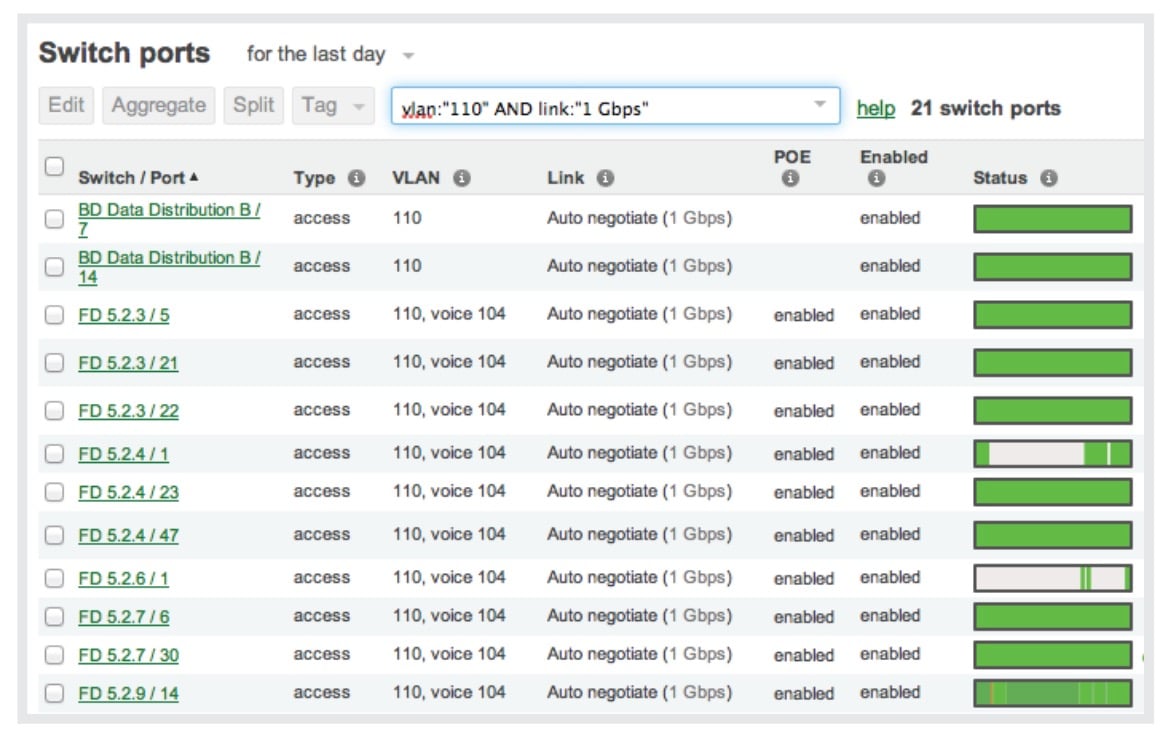This screenshot has height=738, width=1170.
Task: Open the FD 5.2.4 / 47 port link
Action: pyautogui.click(x=128, y=535)
